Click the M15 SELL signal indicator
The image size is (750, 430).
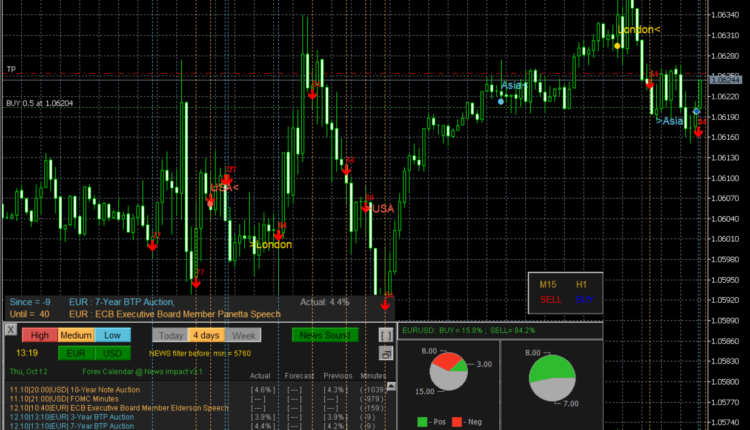pos(550,299)
